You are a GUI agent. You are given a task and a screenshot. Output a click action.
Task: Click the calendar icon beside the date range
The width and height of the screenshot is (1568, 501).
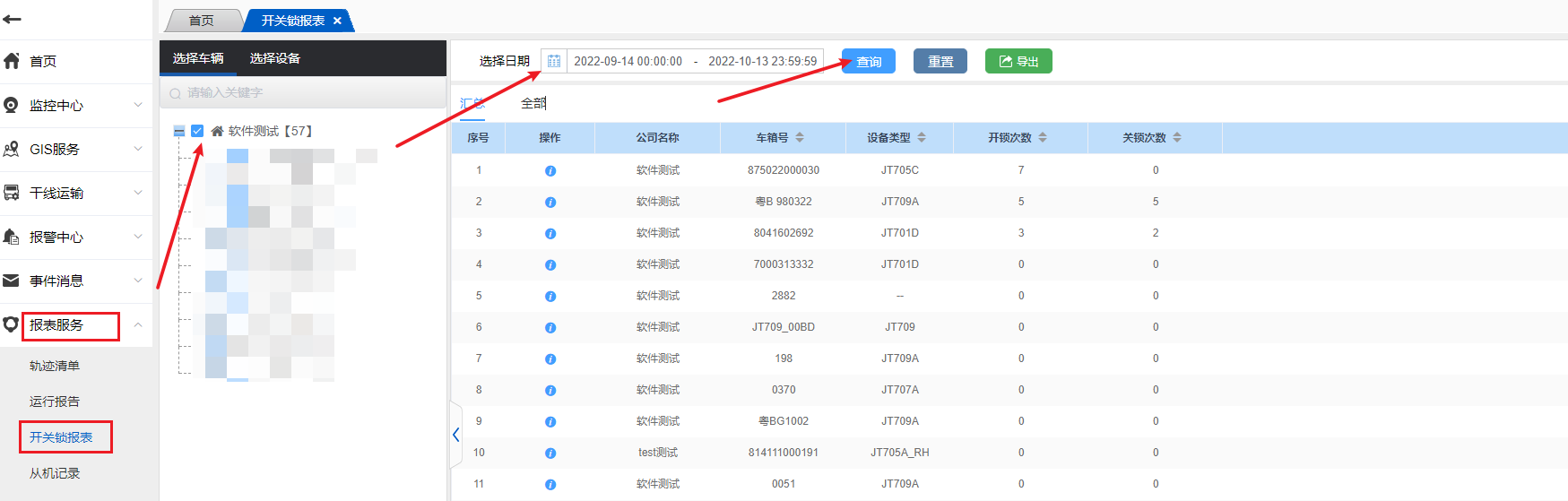[554, 61]
